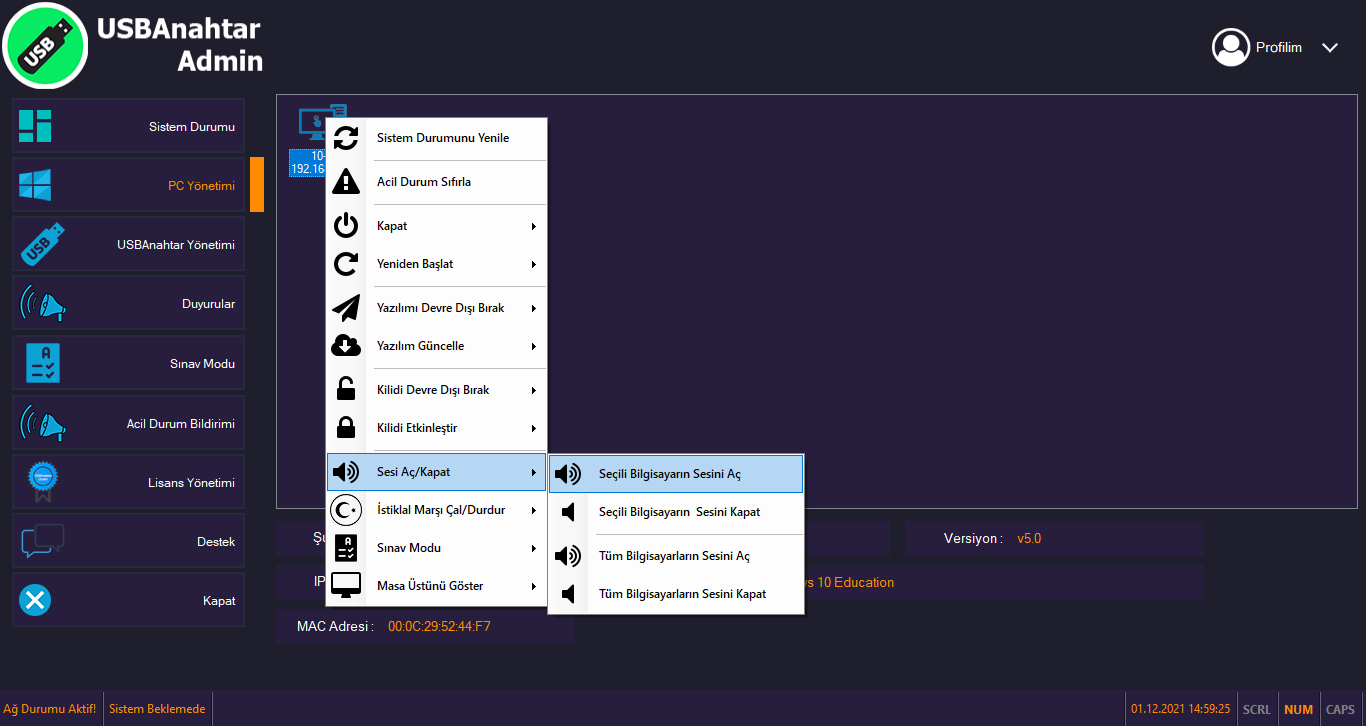Mute the selected computer via Sesini Kapat
Image resolution: width=1366 pixels, height=726 pixels.
click(x=678, y=512)
